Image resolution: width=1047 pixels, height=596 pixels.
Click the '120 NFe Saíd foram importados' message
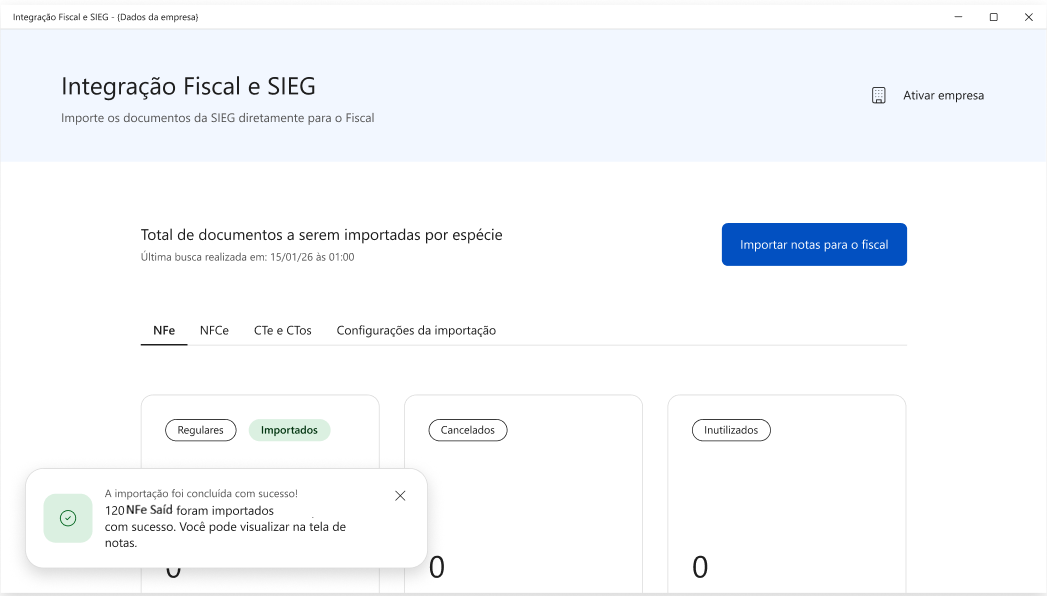pos(225,527)
